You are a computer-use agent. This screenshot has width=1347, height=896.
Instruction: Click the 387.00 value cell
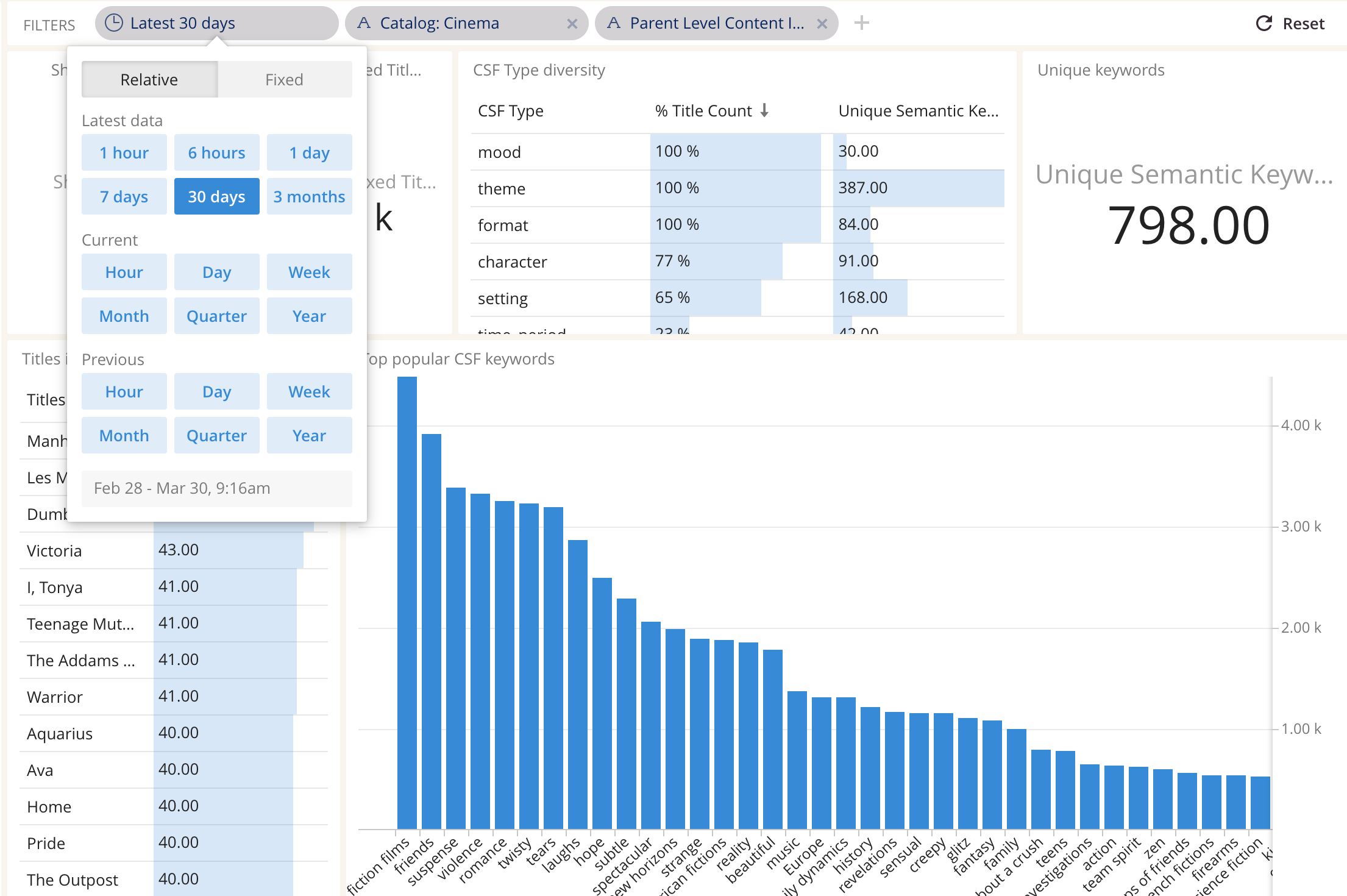(x=919, y=188)
